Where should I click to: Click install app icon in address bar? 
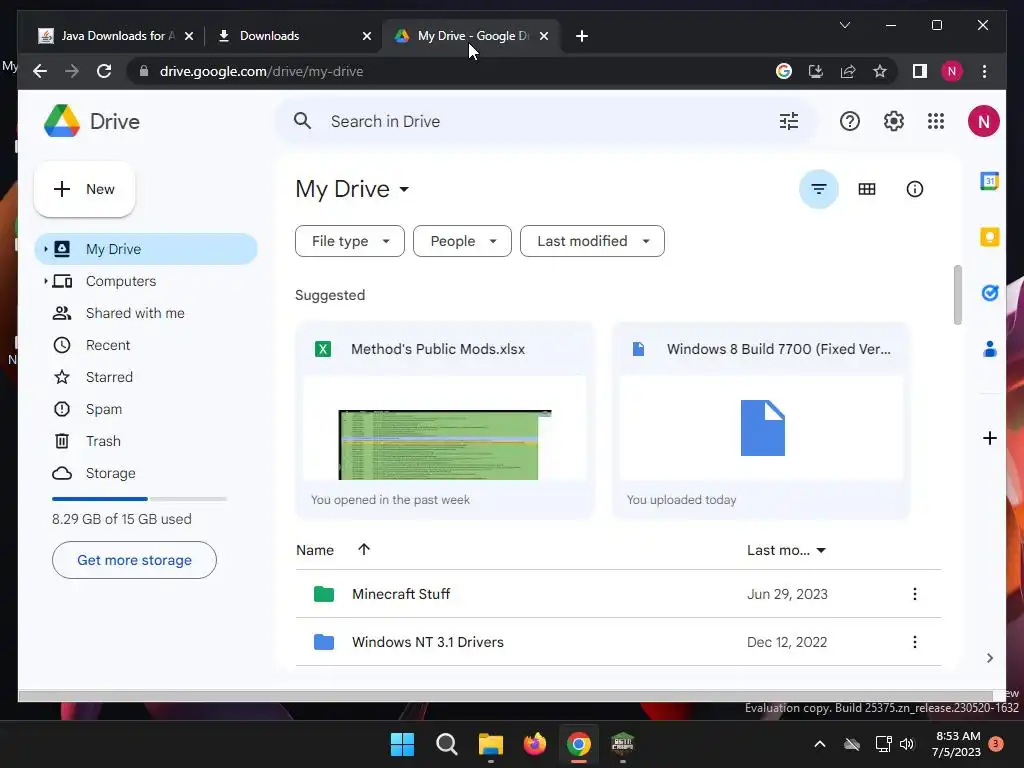(816, 71)
